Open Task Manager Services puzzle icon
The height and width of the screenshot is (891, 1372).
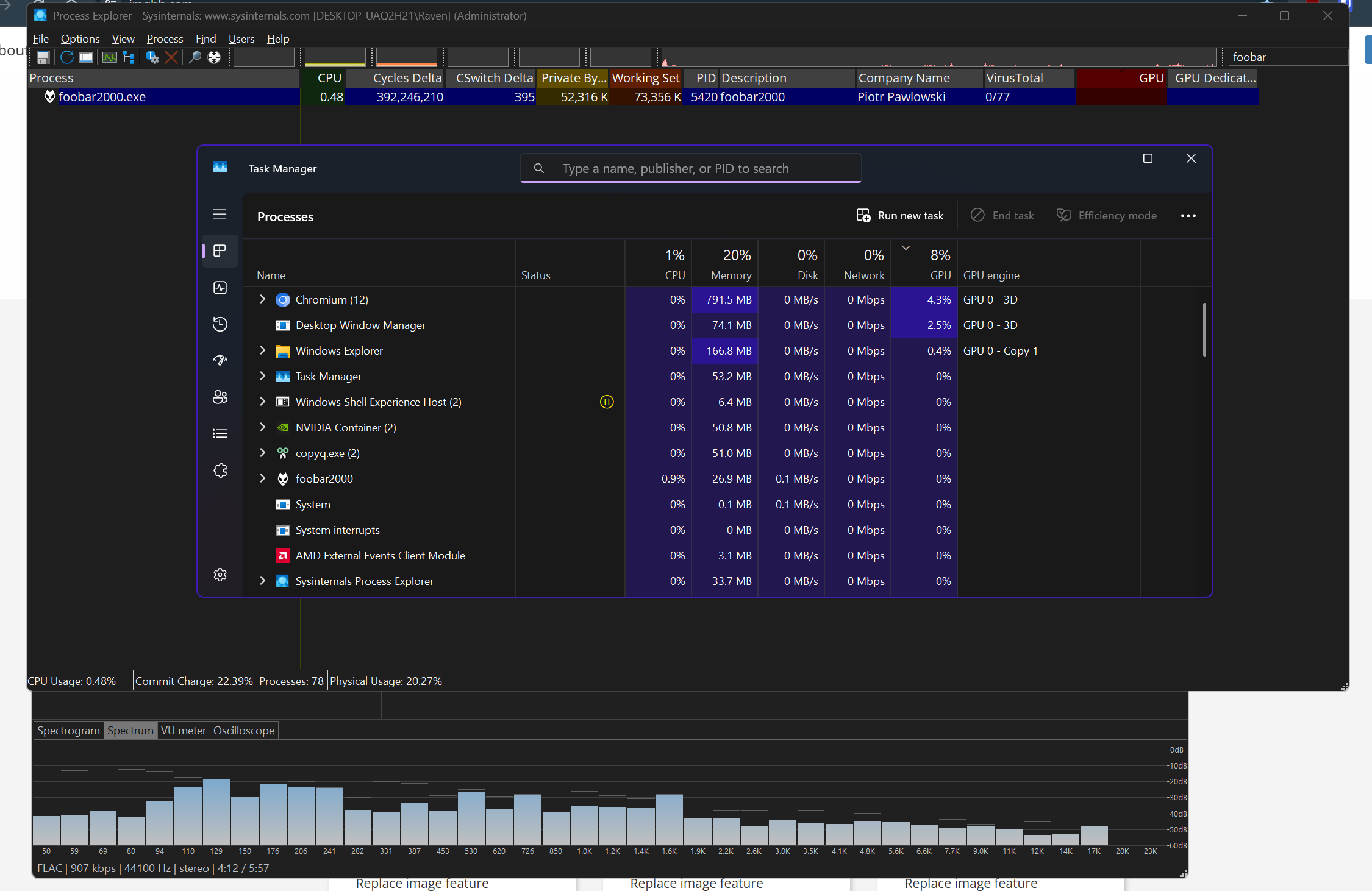[x=220, y=470]
